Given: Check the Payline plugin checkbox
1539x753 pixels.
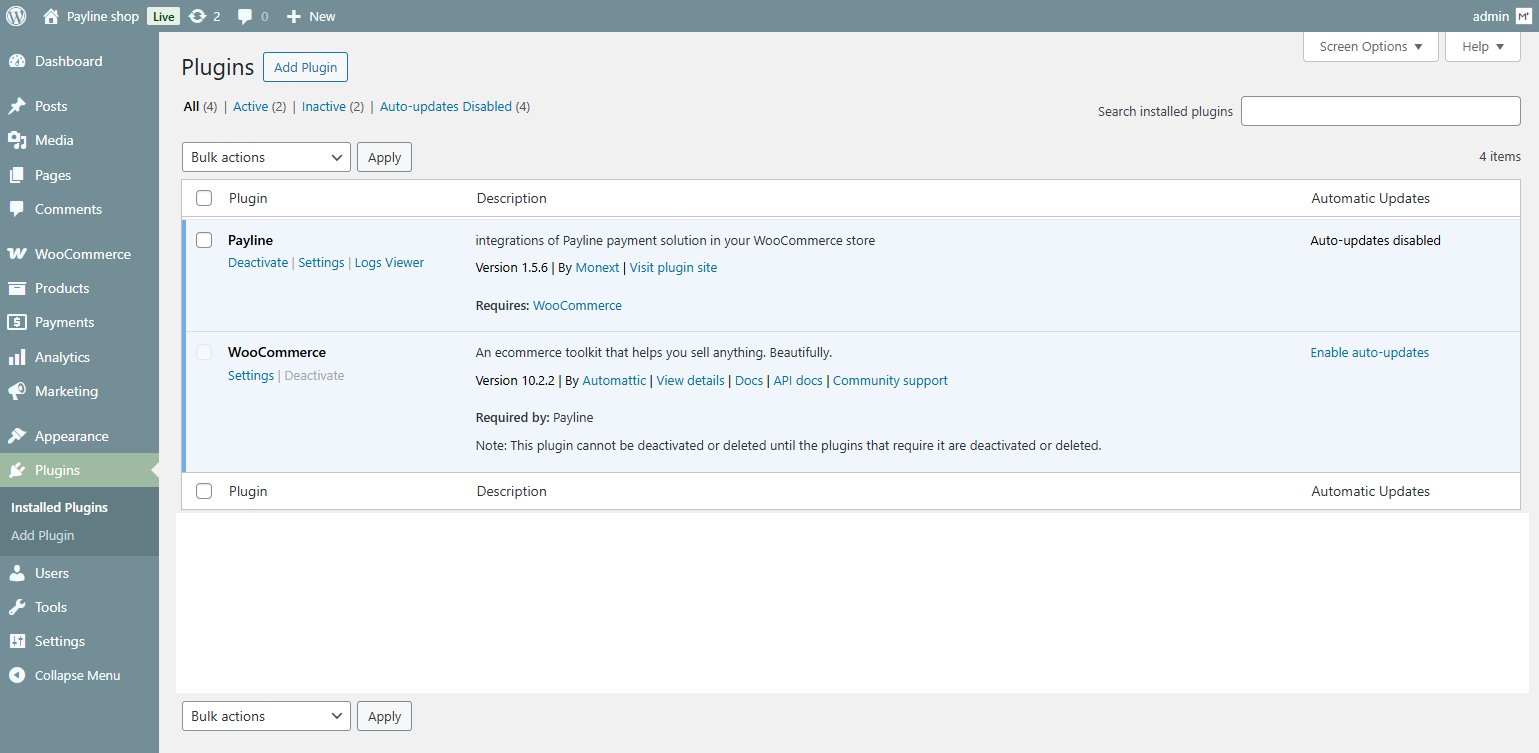Looking at the screenshot, I should [x=204, y=240].
